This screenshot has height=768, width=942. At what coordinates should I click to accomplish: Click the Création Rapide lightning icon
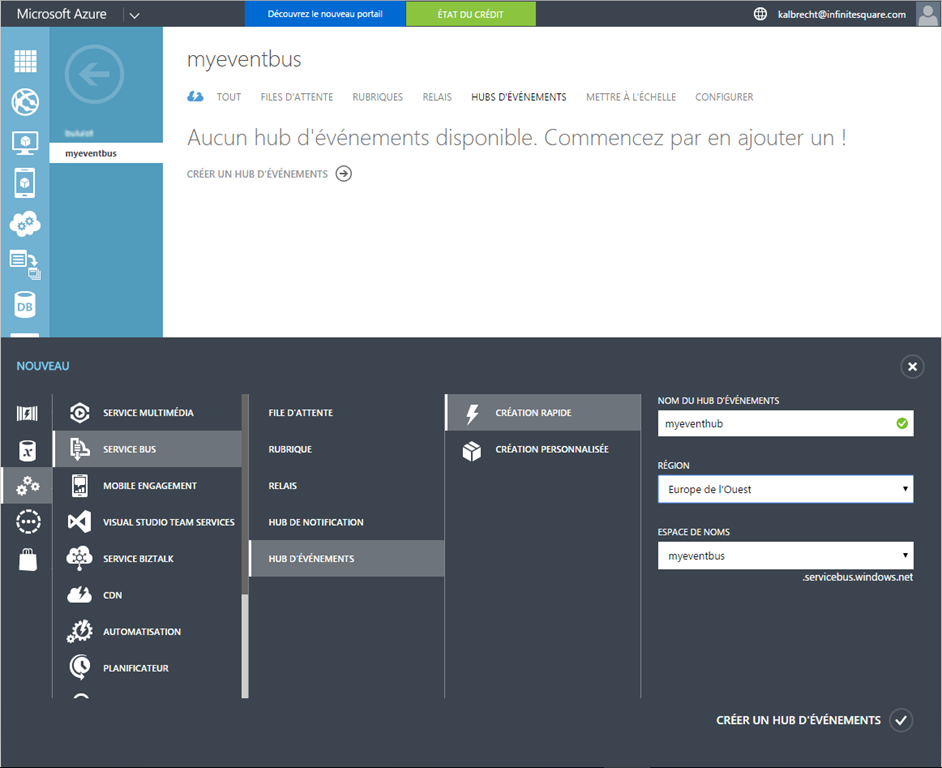pyautogui.click(x=473, y=413)
